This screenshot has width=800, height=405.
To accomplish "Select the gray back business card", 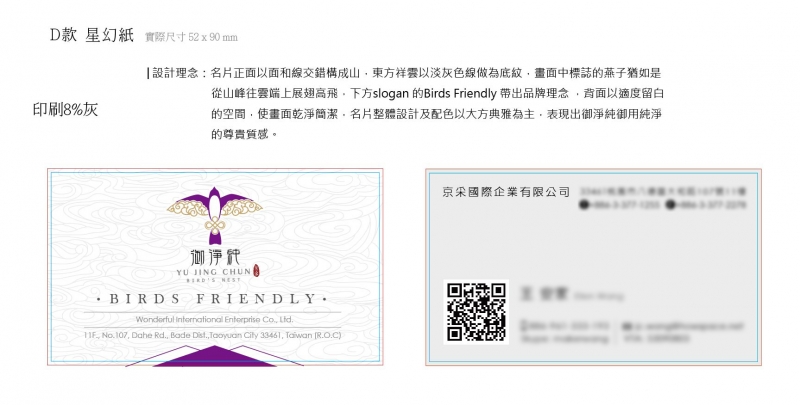I will (593, 267).
